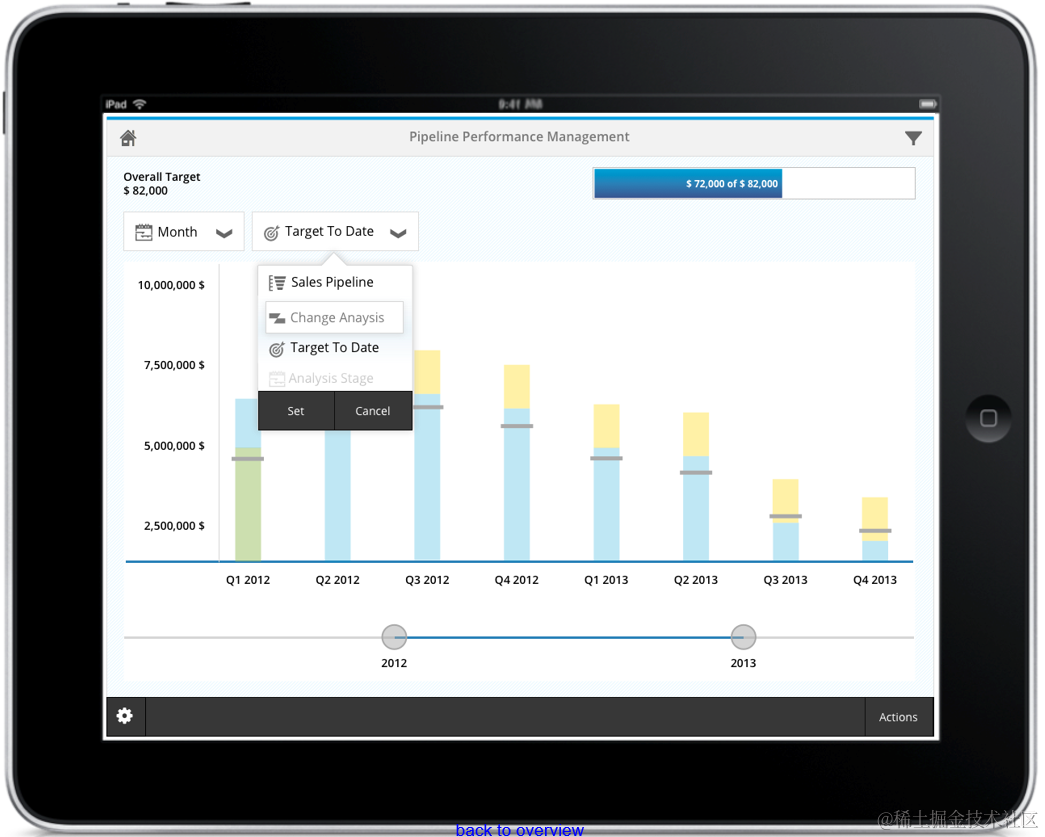Choose Sales Pipeline from the popup

pos(335,283)
